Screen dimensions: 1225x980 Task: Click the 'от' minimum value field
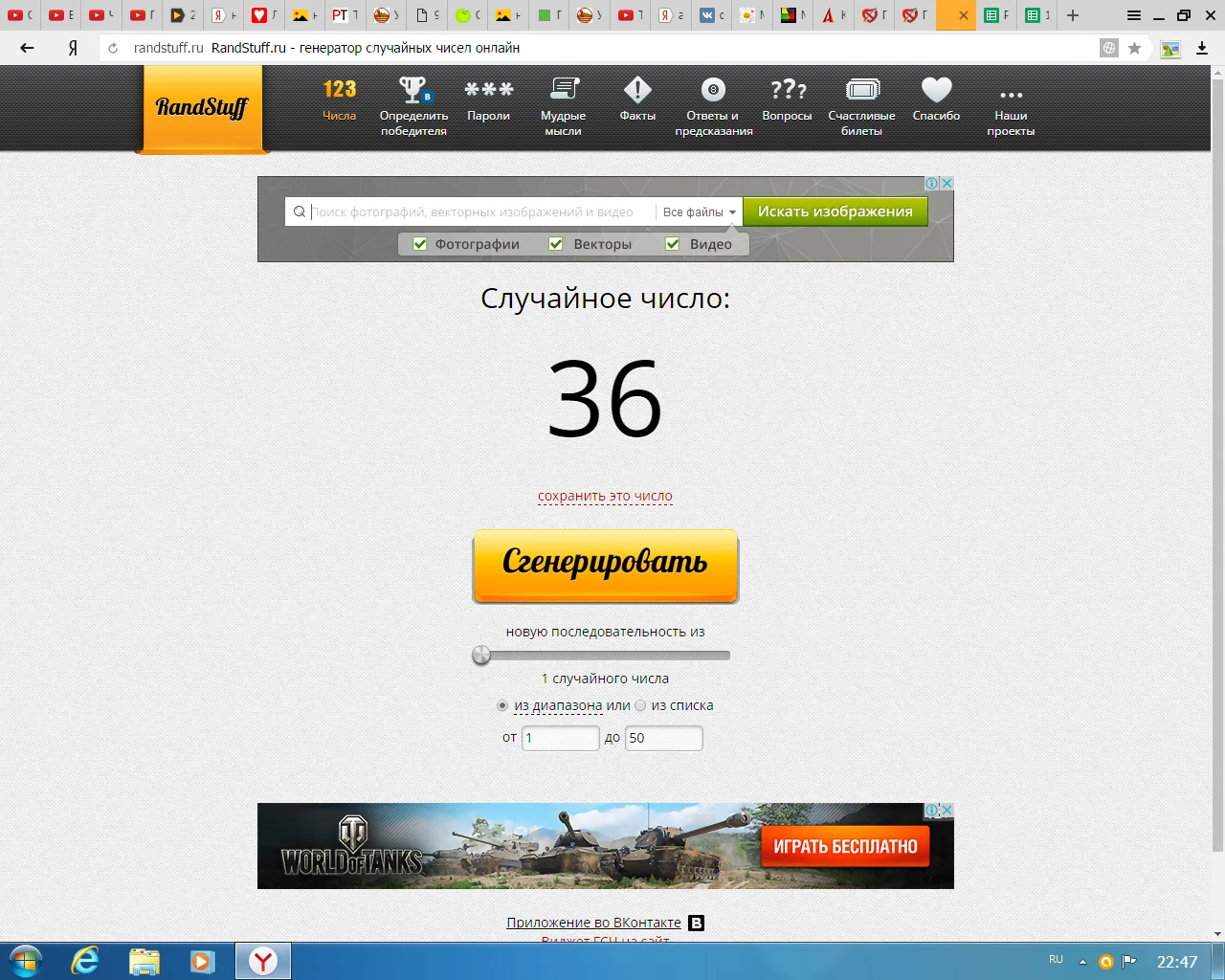click(561, 738)
